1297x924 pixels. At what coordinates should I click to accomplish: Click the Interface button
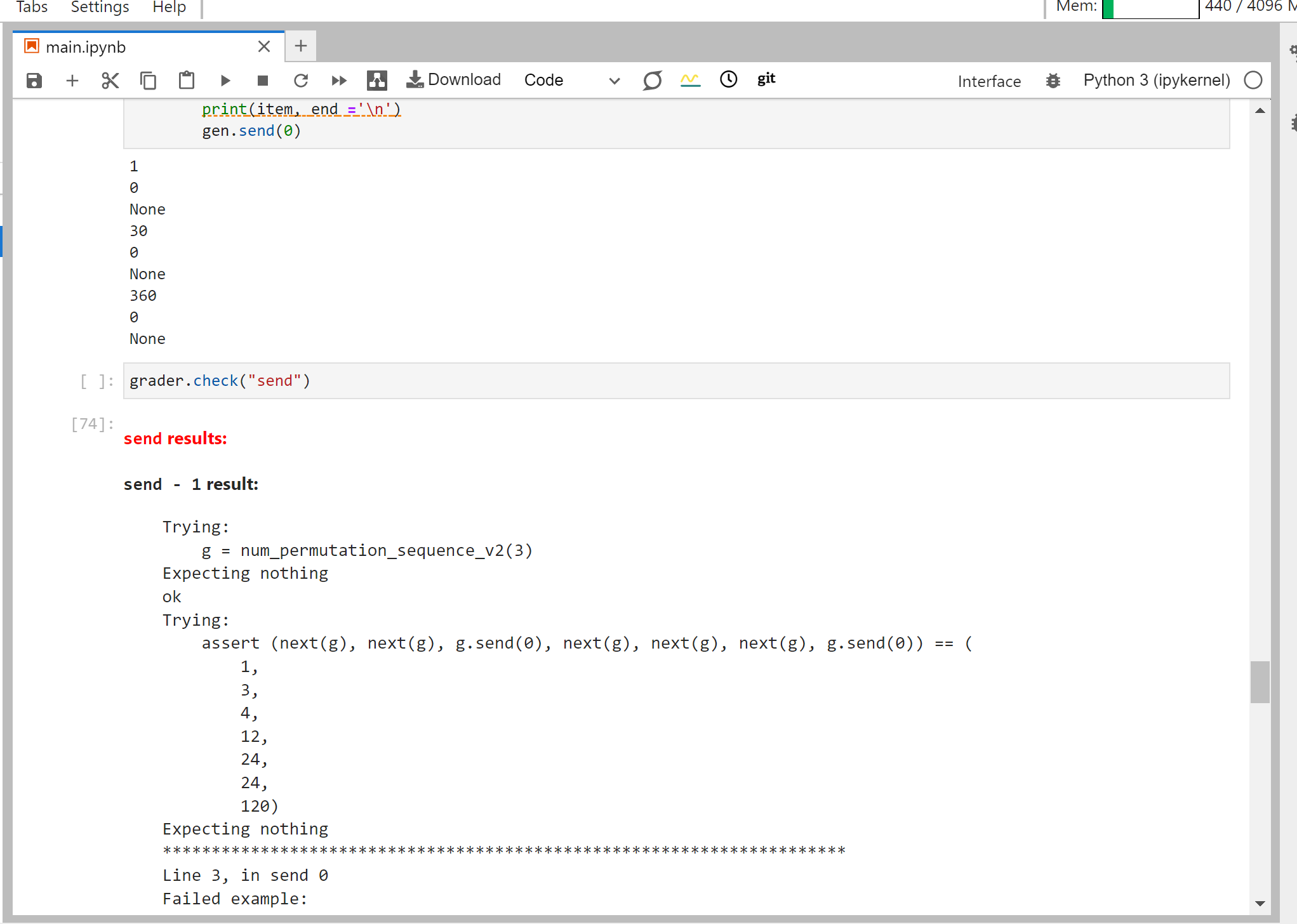tap(989, 81)
